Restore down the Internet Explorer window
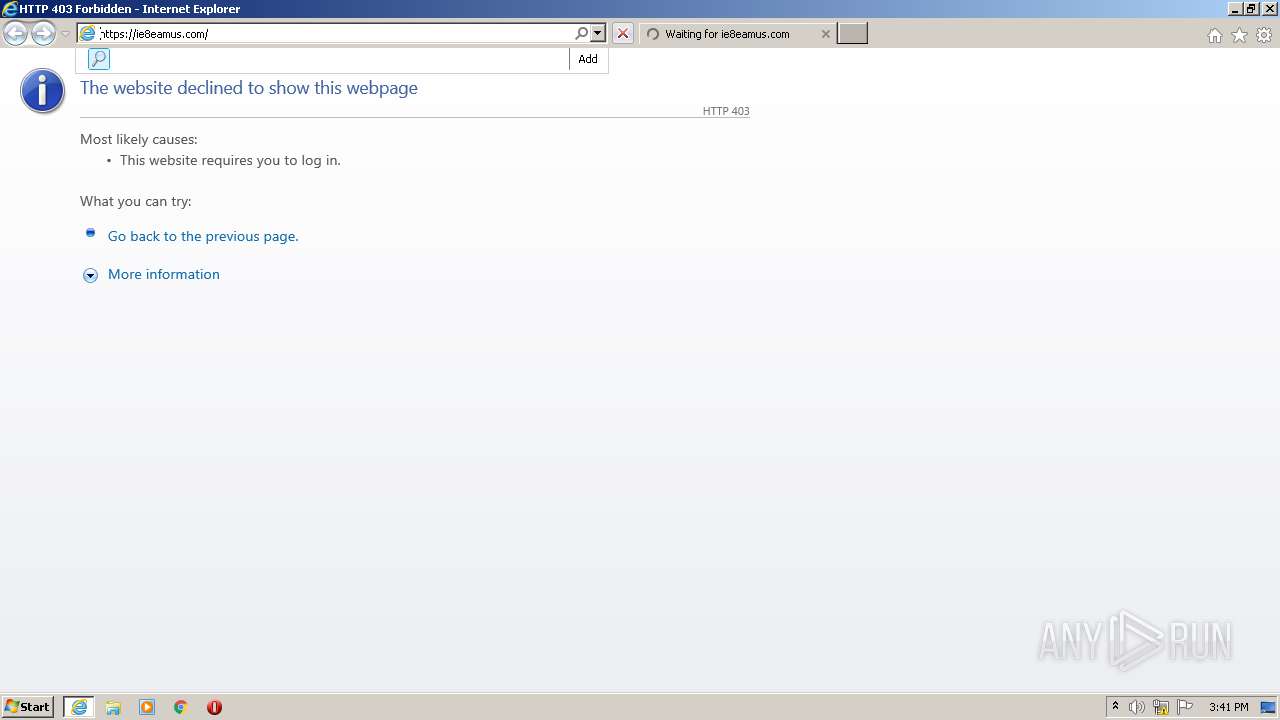This screenshot has height=720, width=1280. [x=1251, y=8]
